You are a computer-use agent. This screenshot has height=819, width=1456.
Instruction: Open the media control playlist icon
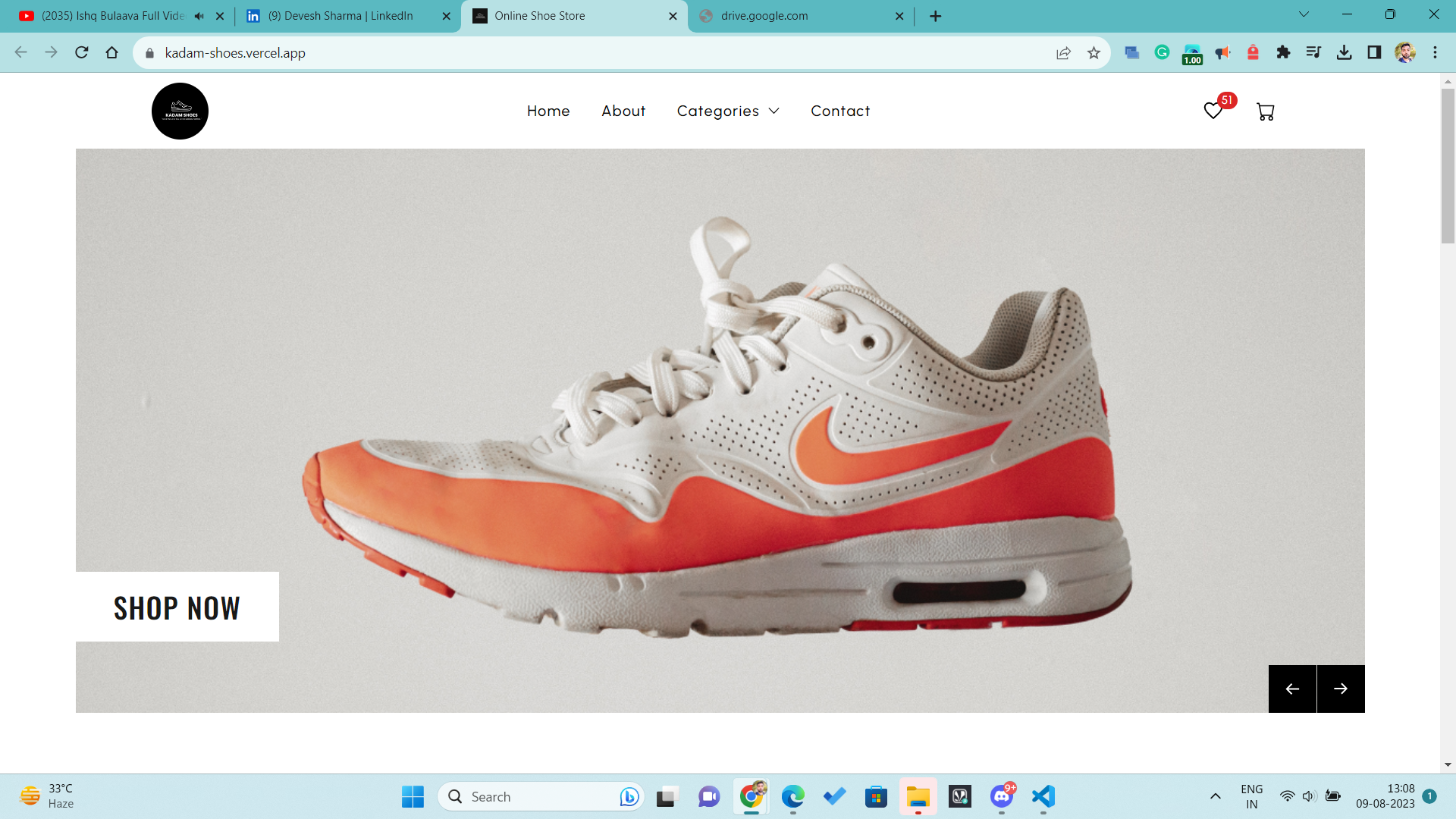click(x=1313, y=52)
